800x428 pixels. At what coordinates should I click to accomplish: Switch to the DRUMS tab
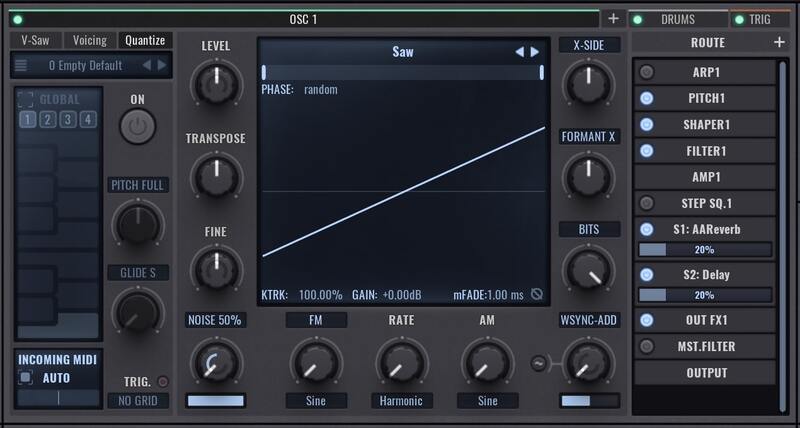[x=678, y=19]
